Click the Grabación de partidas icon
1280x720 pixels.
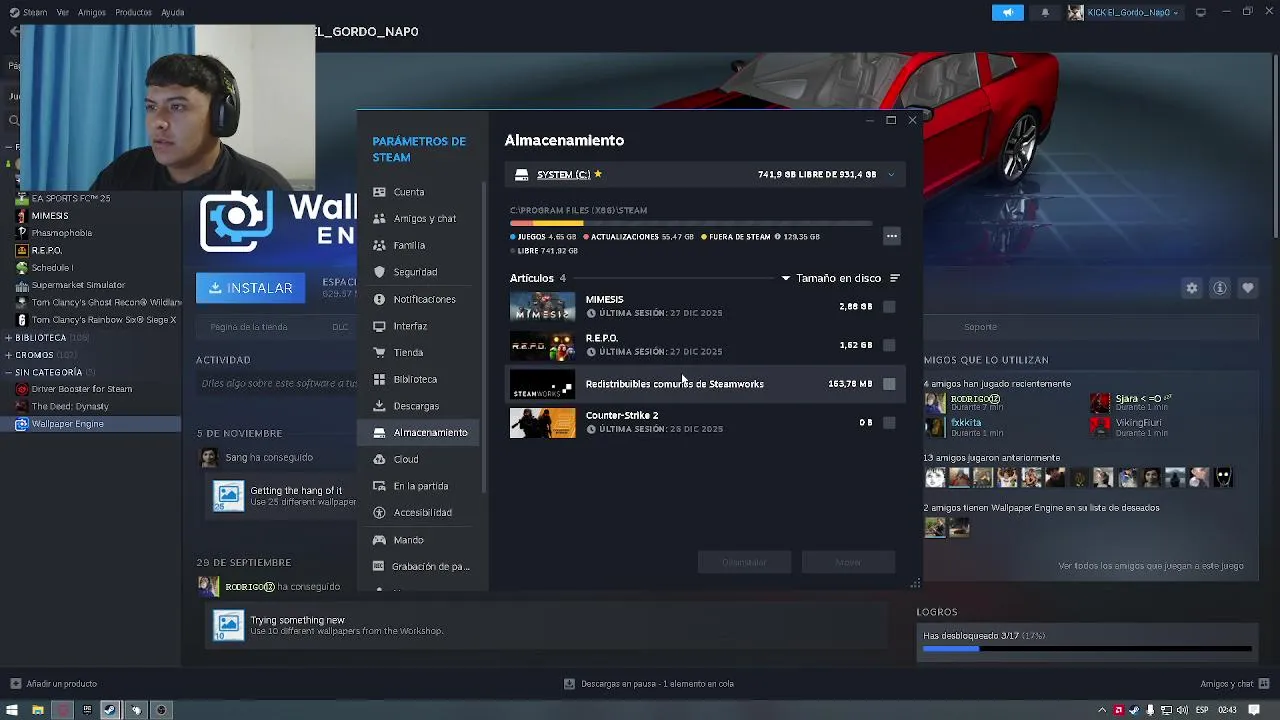[379, 566]
